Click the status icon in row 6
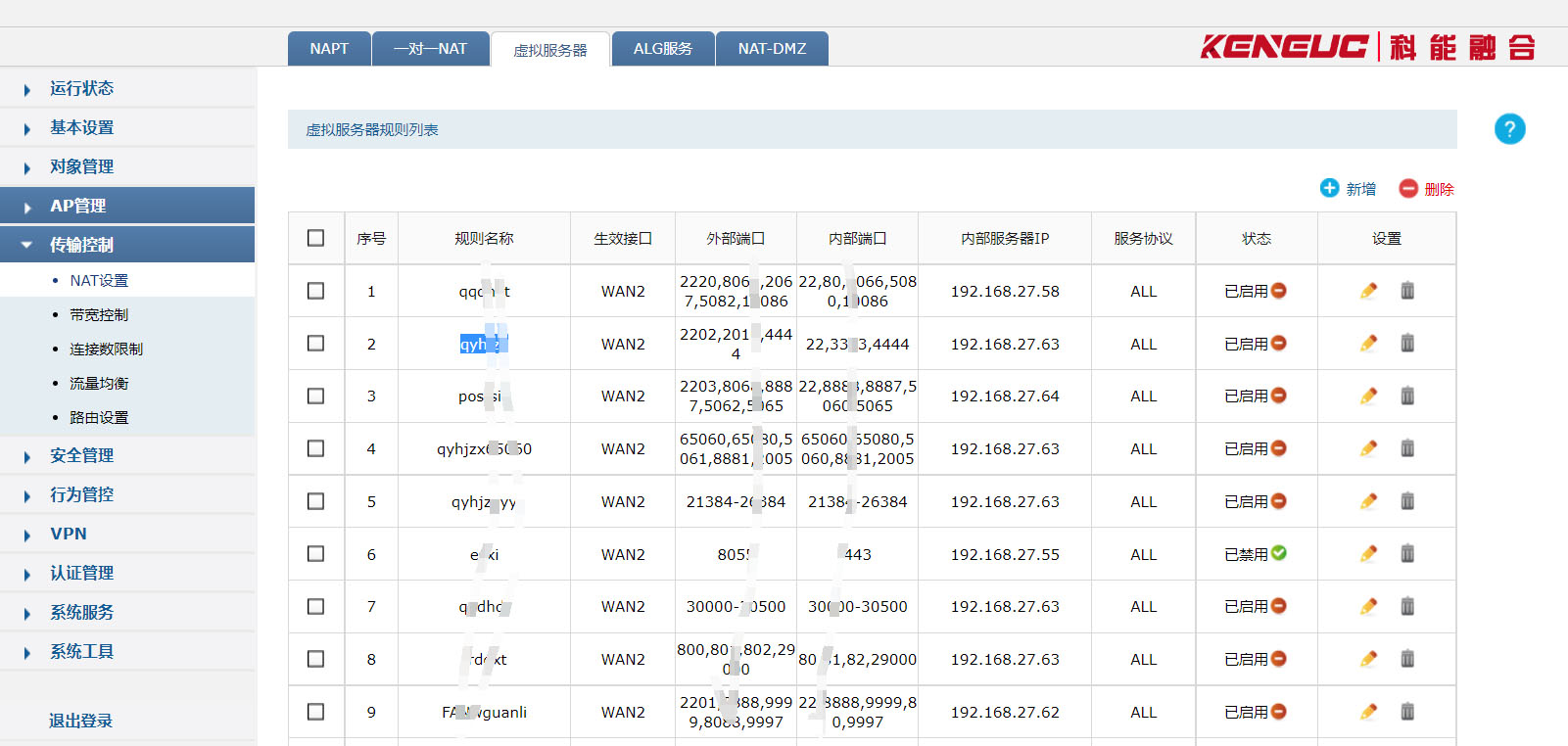Image resolution: width=1568 pixels, height=746 pixels. [x=1279, y=553]
